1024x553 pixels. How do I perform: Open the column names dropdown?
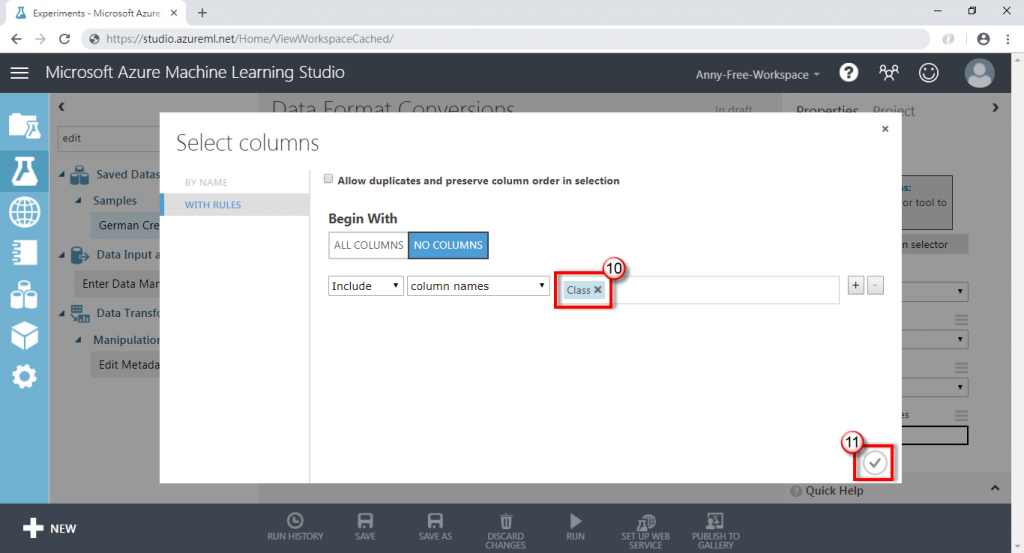478,286
